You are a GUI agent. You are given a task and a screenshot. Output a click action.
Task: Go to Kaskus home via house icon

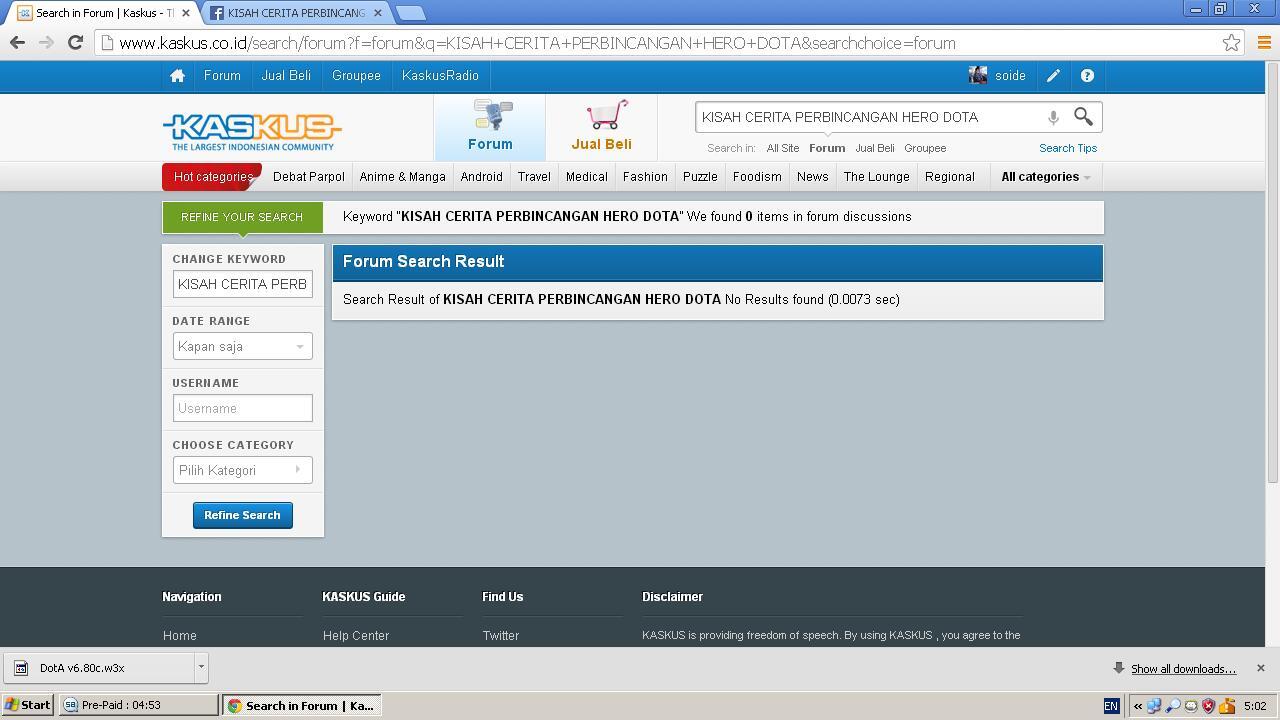pyautogui.click(x=177, y=76)
